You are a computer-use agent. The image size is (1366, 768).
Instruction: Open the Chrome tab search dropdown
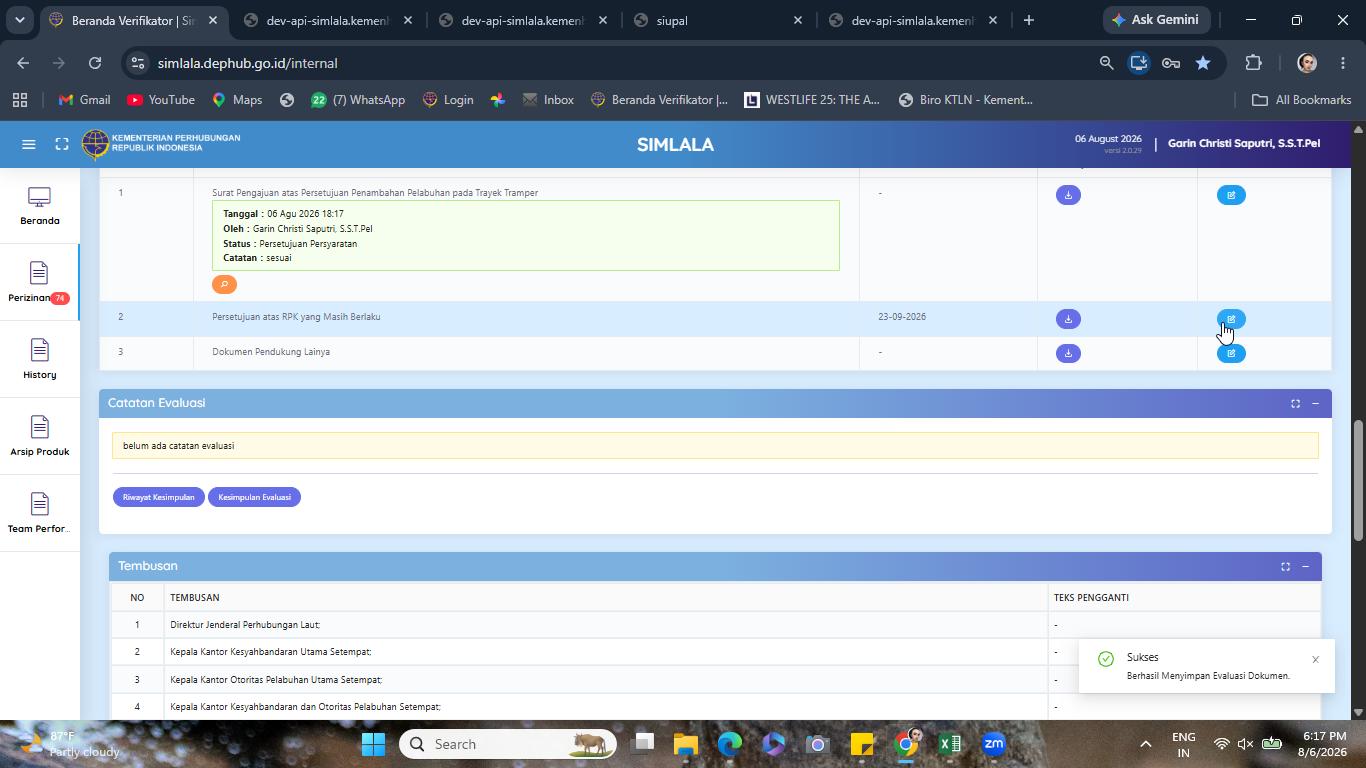point(19,20)
